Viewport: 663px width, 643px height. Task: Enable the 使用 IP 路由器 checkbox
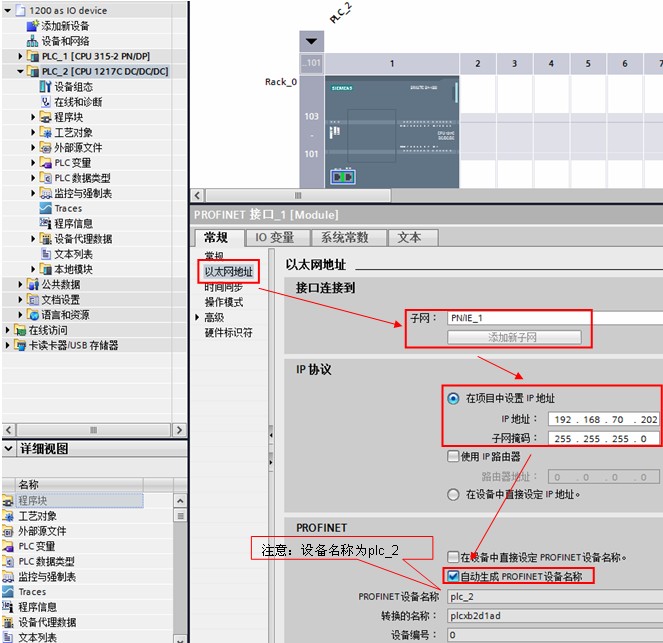point(453,456)
